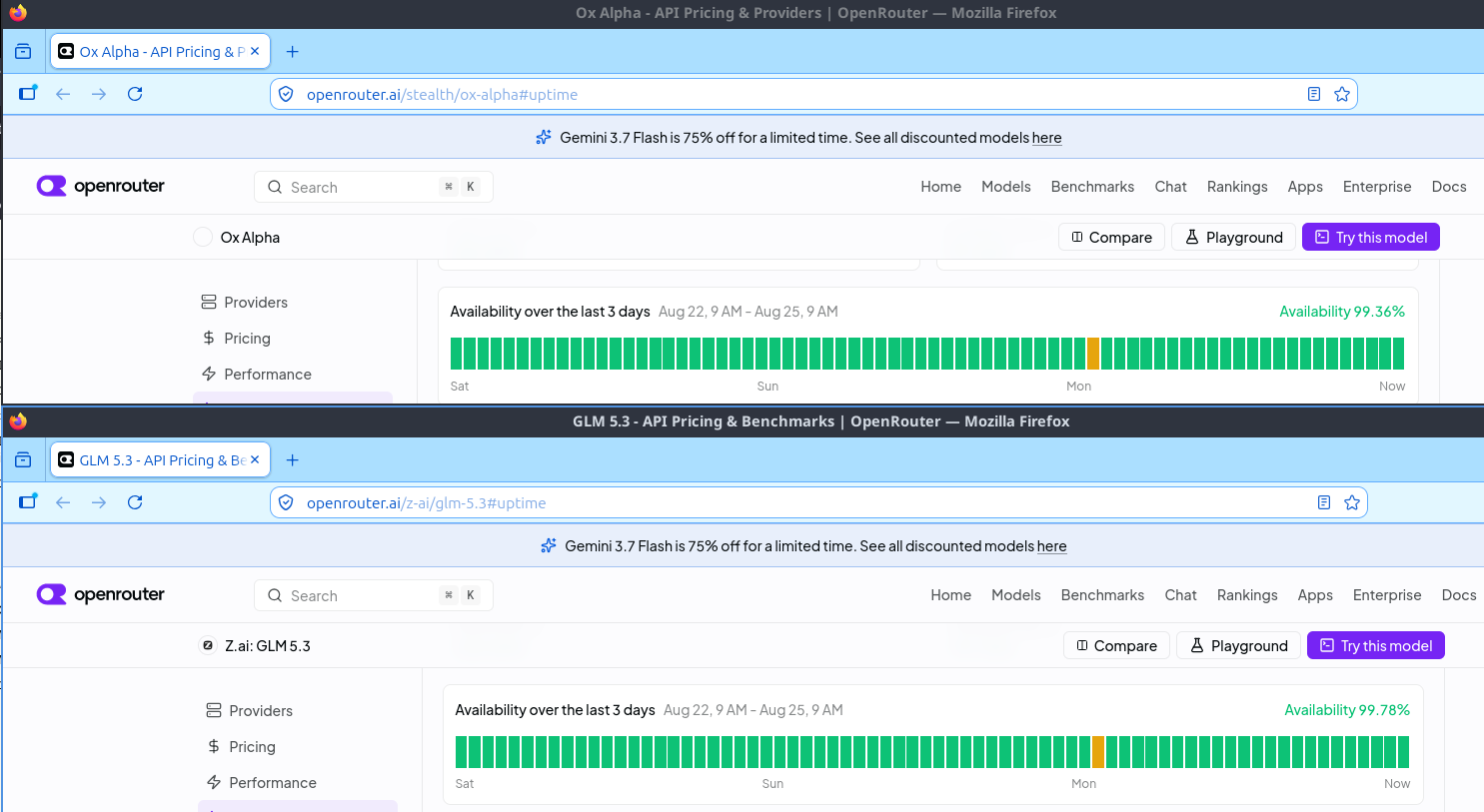Viewport: 1484px width, 812px height.
Task: Jump to Pricing section on GLM 5.3 page
Action: click(241, 747)
